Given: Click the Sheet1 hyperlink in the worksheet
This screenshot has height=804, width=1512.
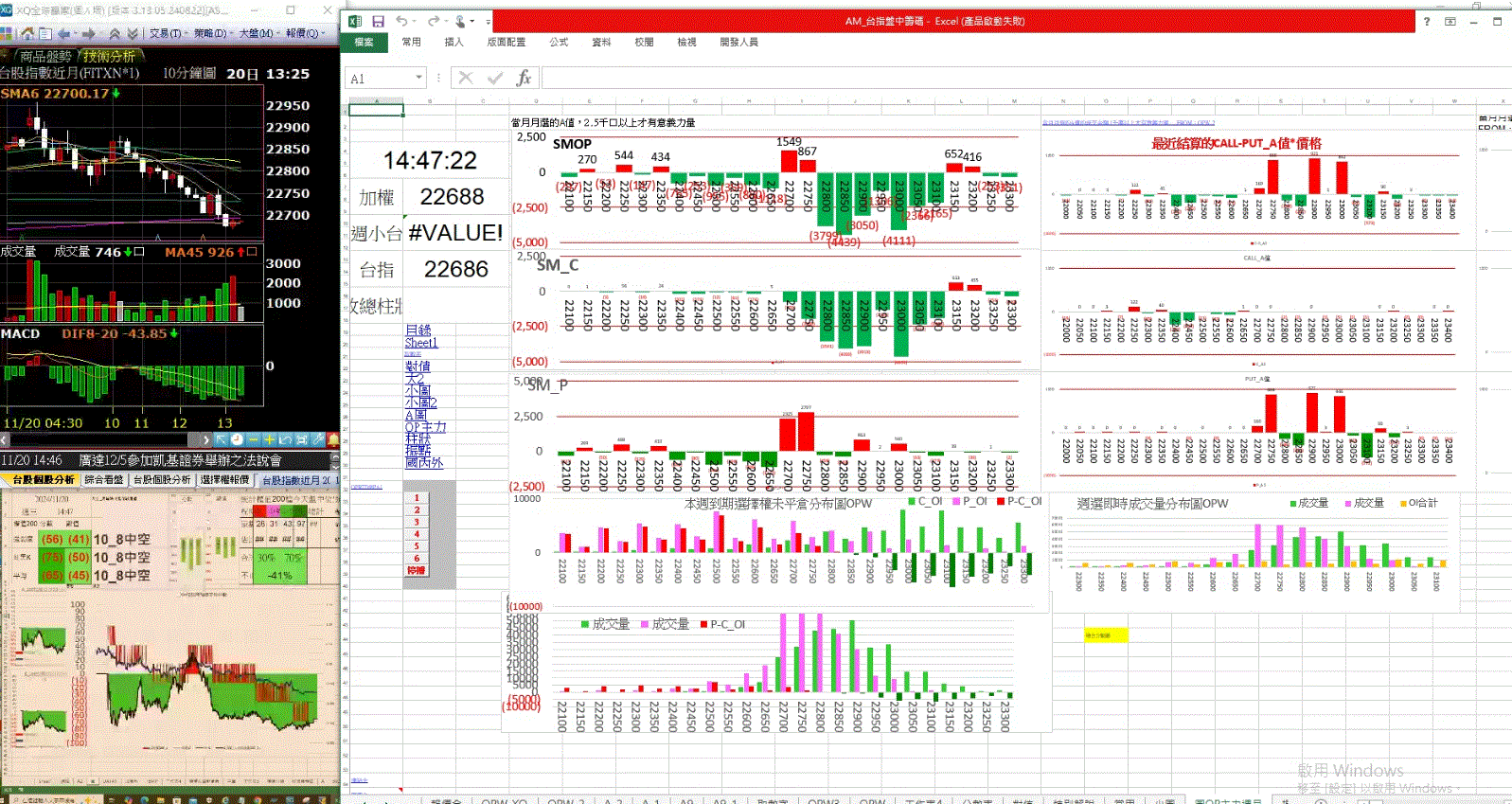Looking at the screenshot, I should [x=421, y=342].
